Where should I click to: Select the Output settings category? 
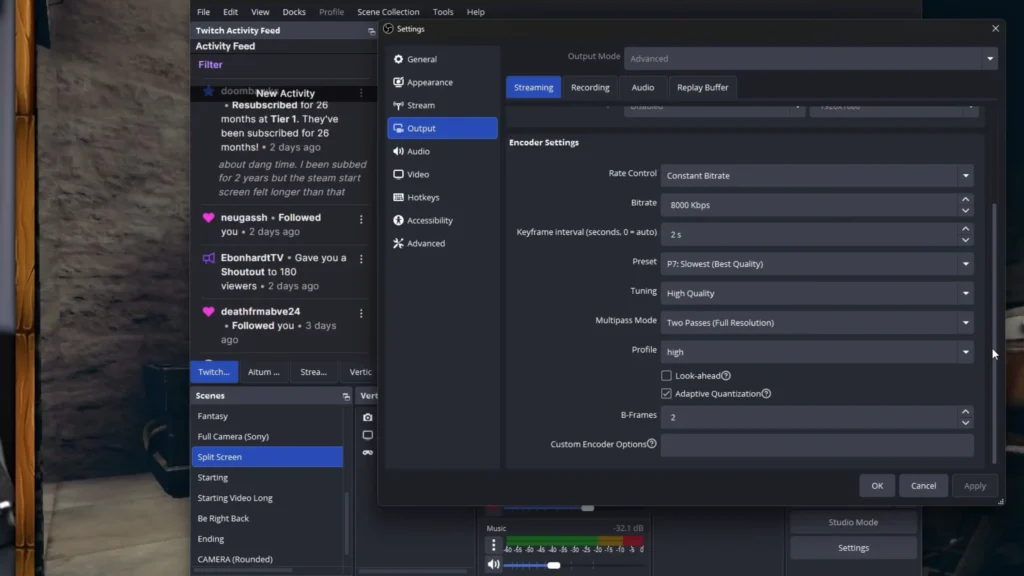click(x=442, y=128)
